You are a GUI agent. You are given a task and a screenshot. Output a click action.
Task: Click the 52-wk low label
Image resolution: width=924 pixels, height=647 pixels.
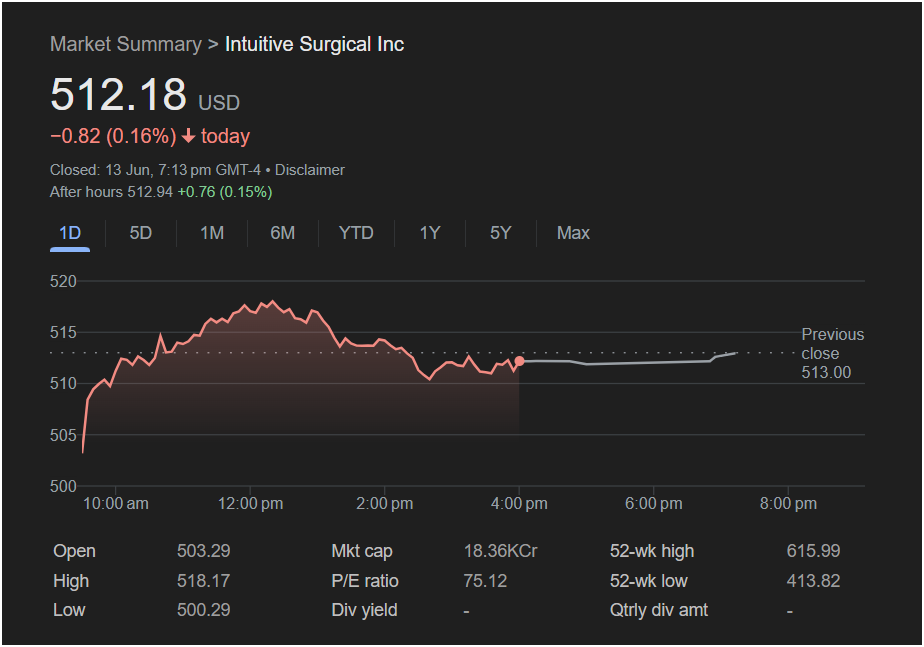pos(649,581)
